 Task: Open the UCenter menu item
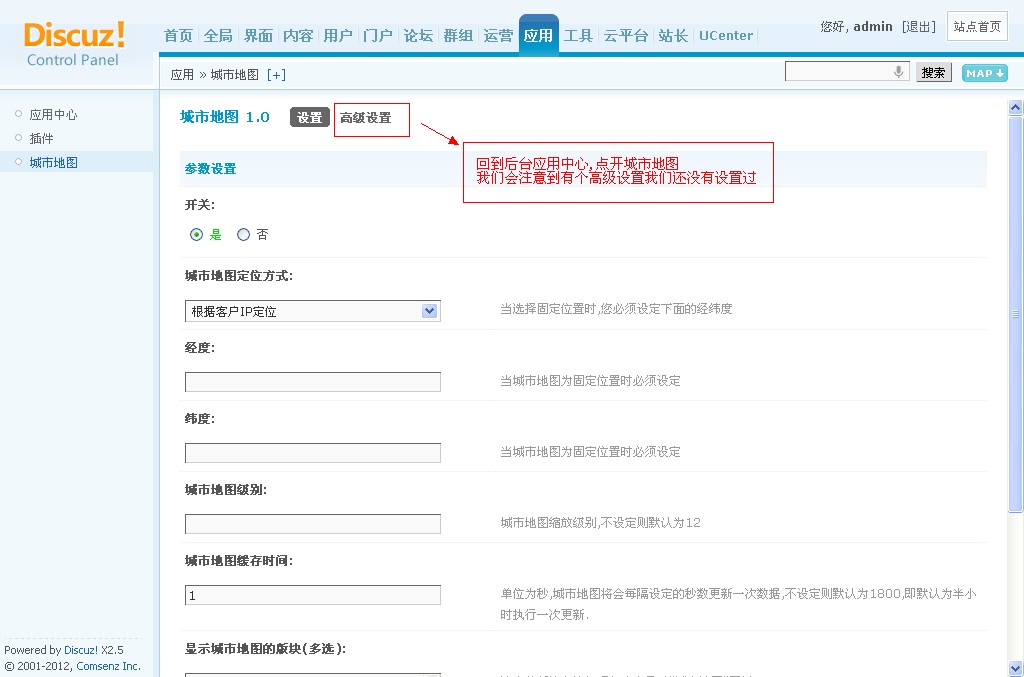pyautogui.click(x=726, y=36)
